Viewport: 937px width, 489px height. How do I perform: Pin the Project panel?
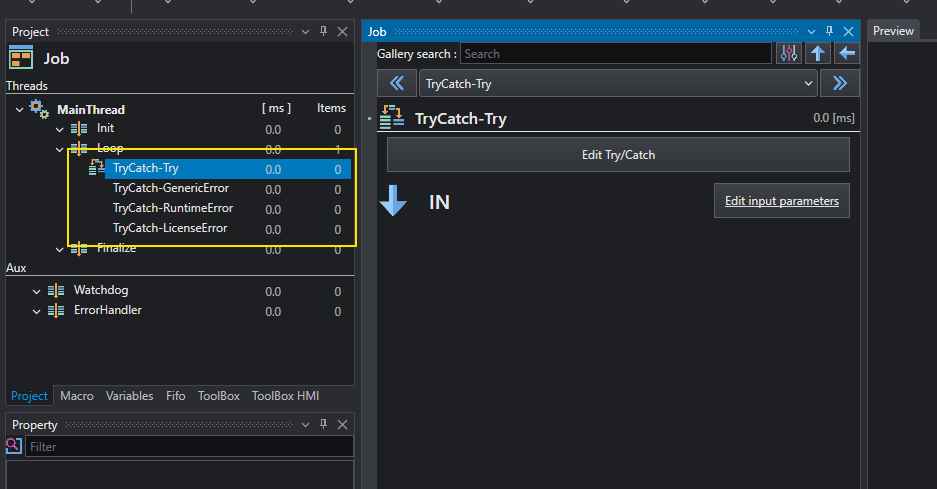[x=323, y=31]
